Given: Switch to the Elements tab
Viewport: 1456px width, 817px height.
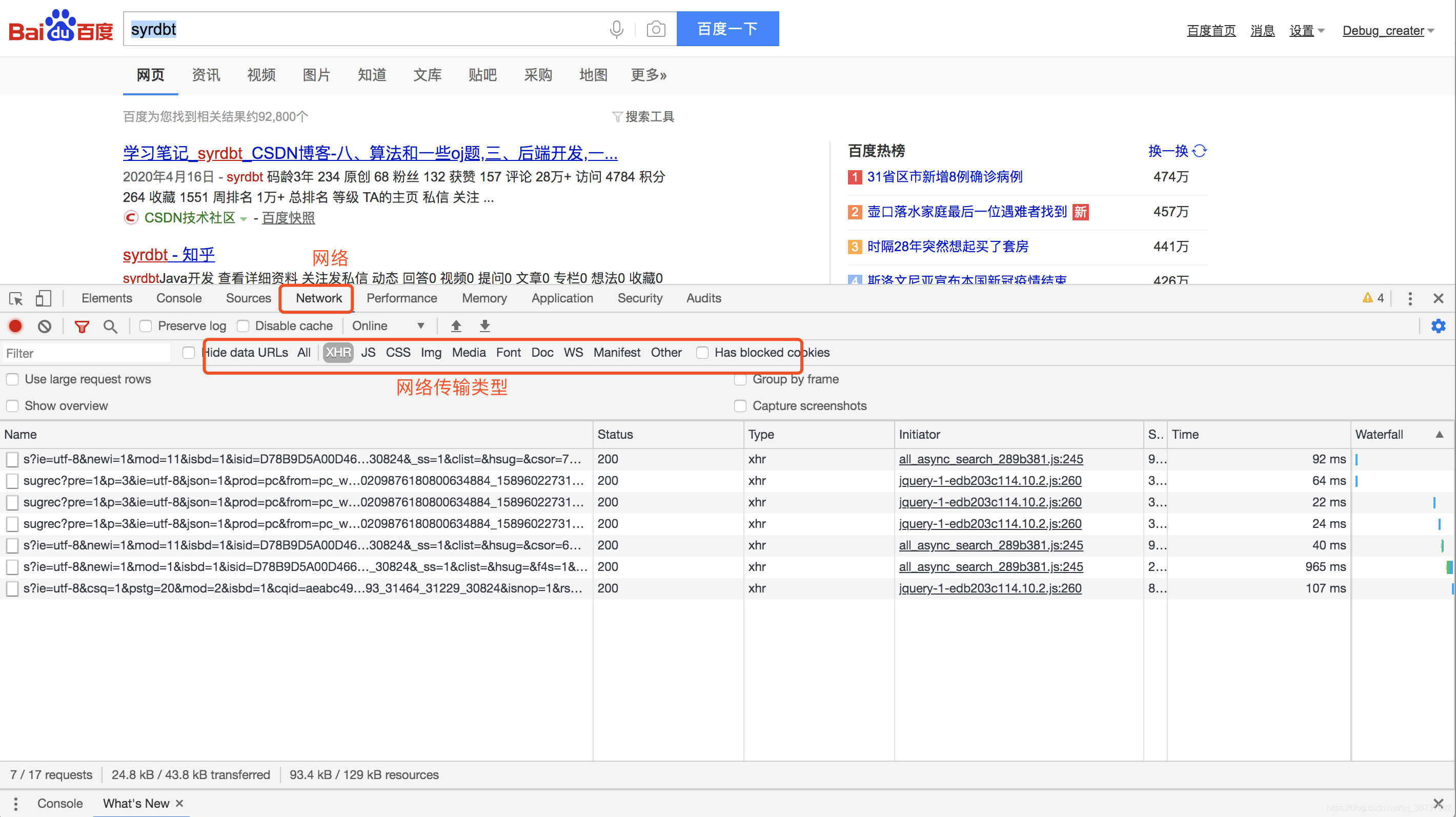Looking at the screenshot, I should [105, 298].
